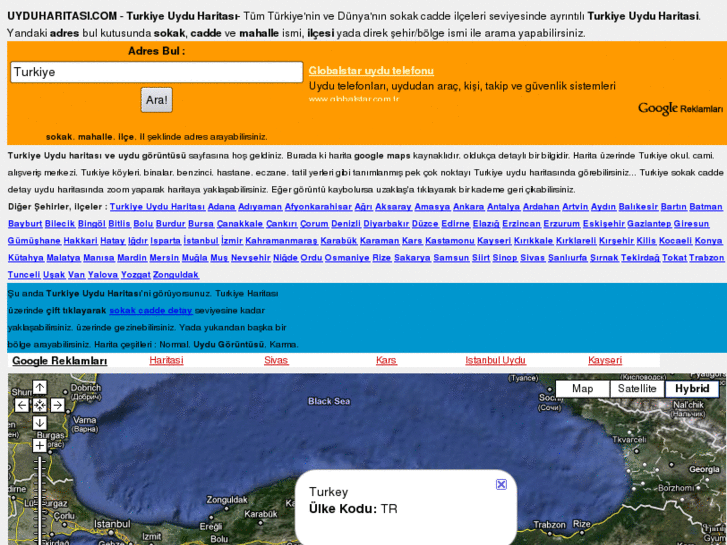Open www.globalstar.com.tr ad URL
Image resolution: width=727 pixels, height=545 pixels.
point(354,99)
